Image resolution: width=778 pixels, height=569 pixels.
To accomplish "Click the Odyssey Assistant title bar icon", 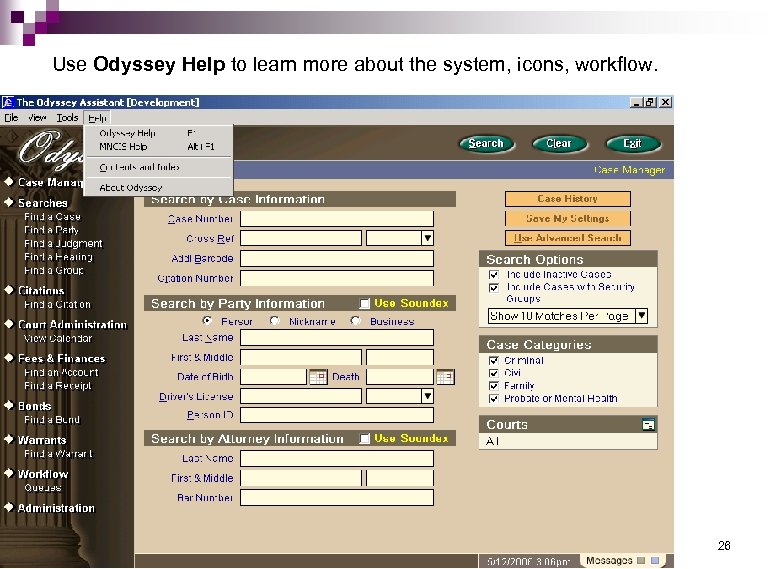I will click(8, 102).
